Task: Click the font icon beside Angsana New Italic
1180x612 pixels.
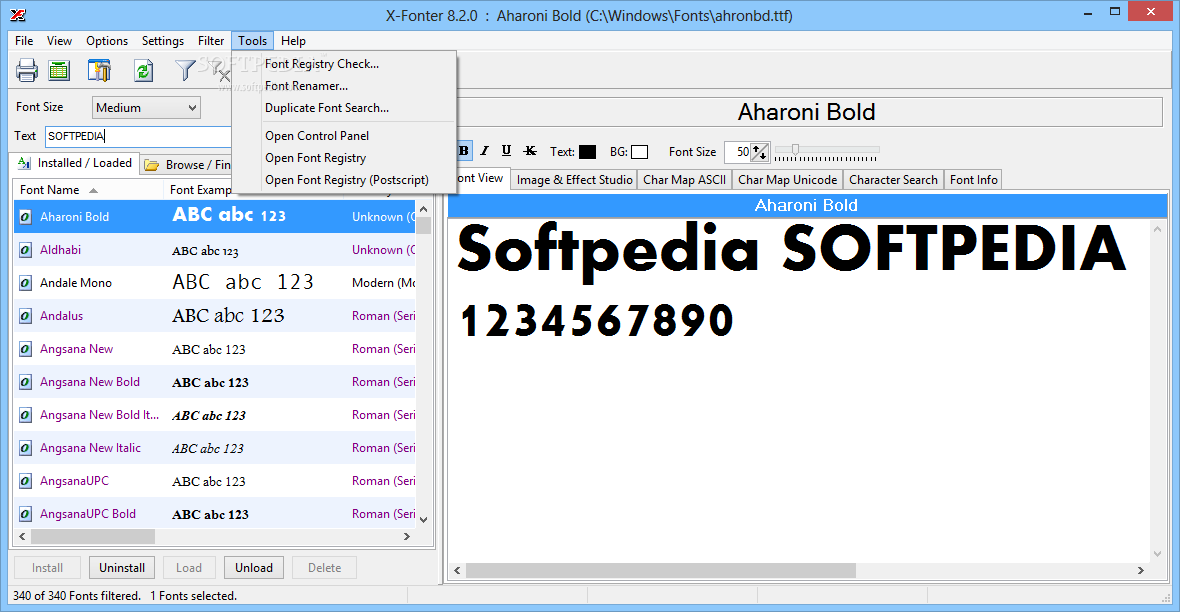Action: (x=25, y=448)
